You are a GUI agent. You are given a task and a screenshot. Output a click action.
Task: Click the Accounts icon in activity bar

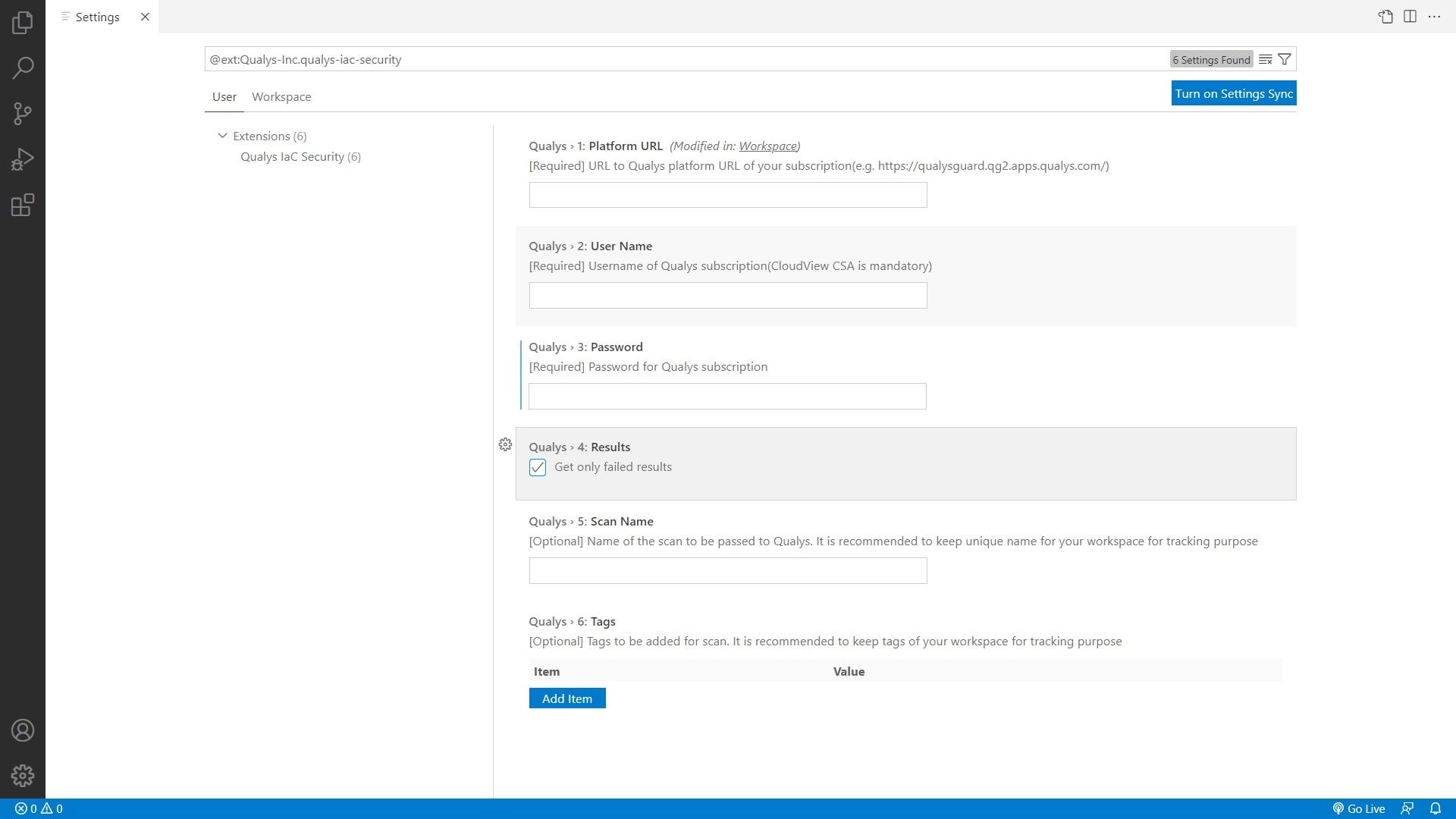coord(23,730)
